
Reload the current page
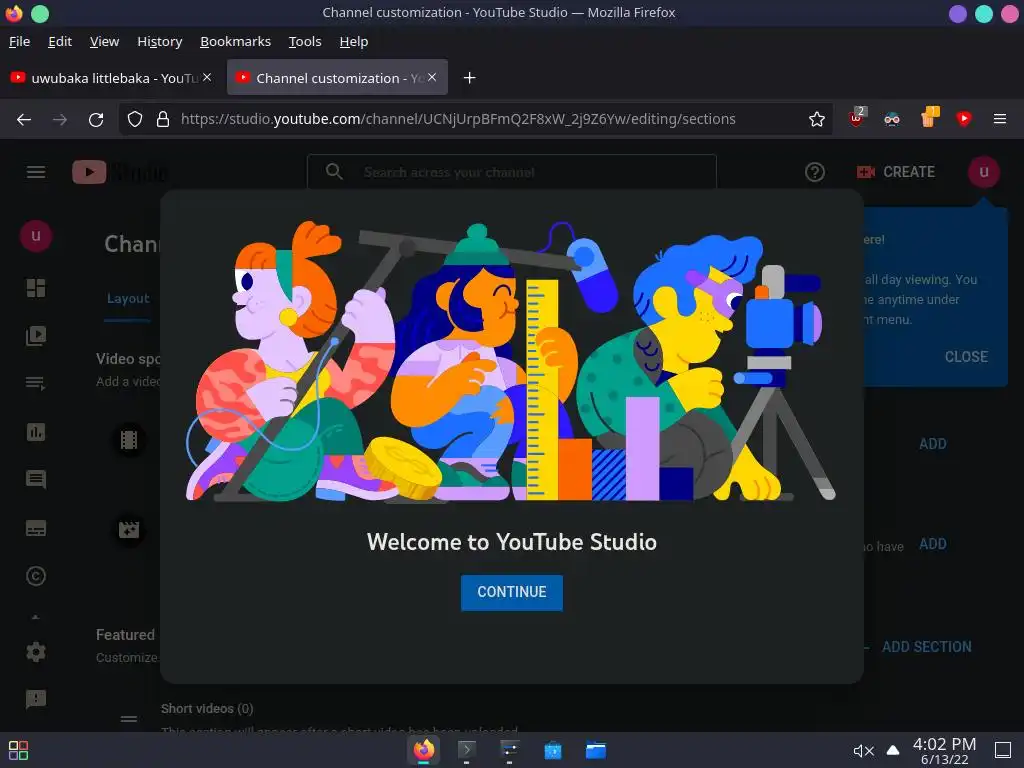(96, 119)
